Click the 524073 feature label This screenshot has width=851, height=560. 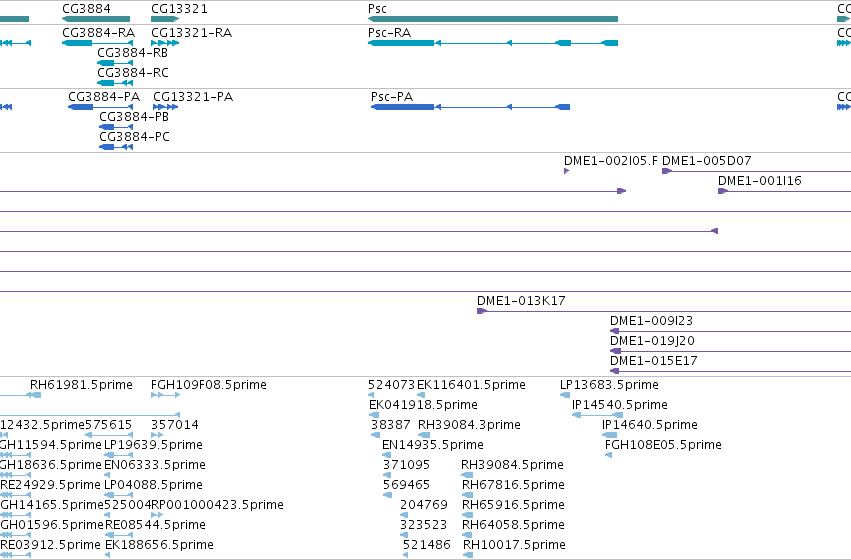click(391, 385)
